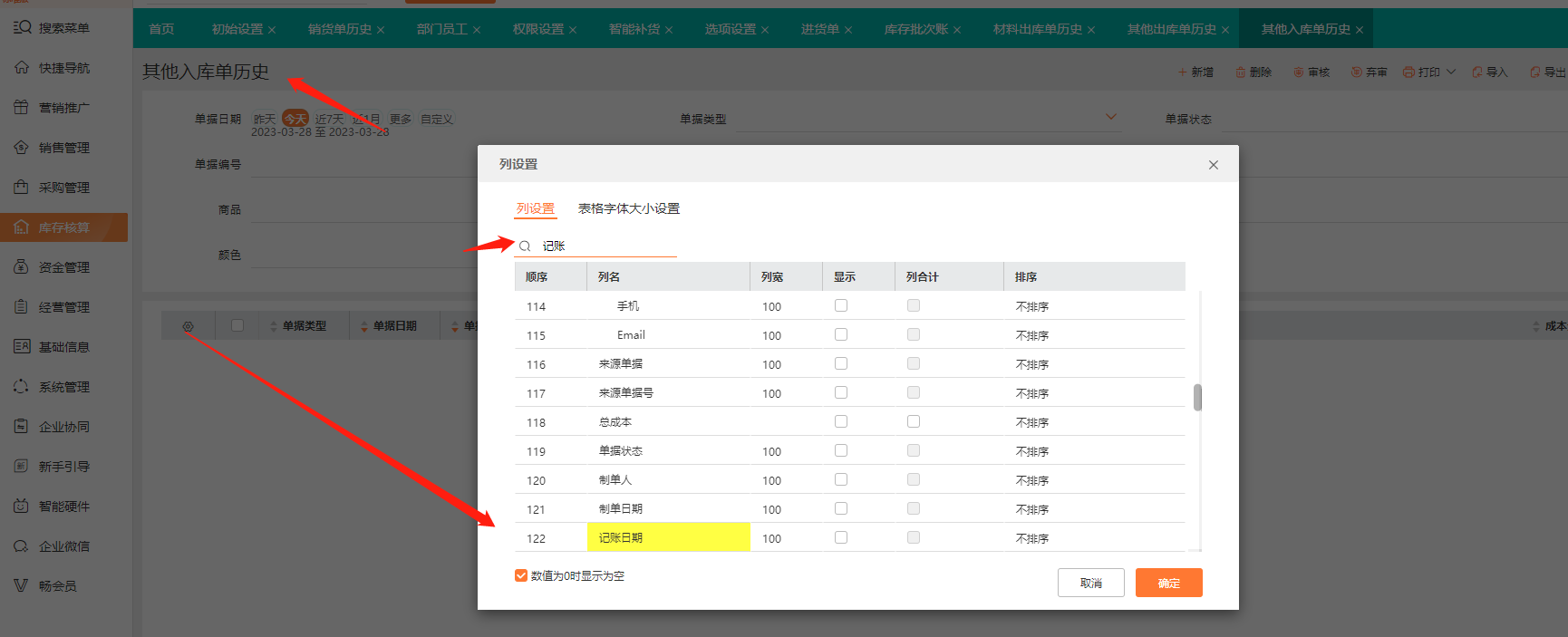
Task: Toggle 显示 checkbox for 来源单据 row
Action: [841, 363]
